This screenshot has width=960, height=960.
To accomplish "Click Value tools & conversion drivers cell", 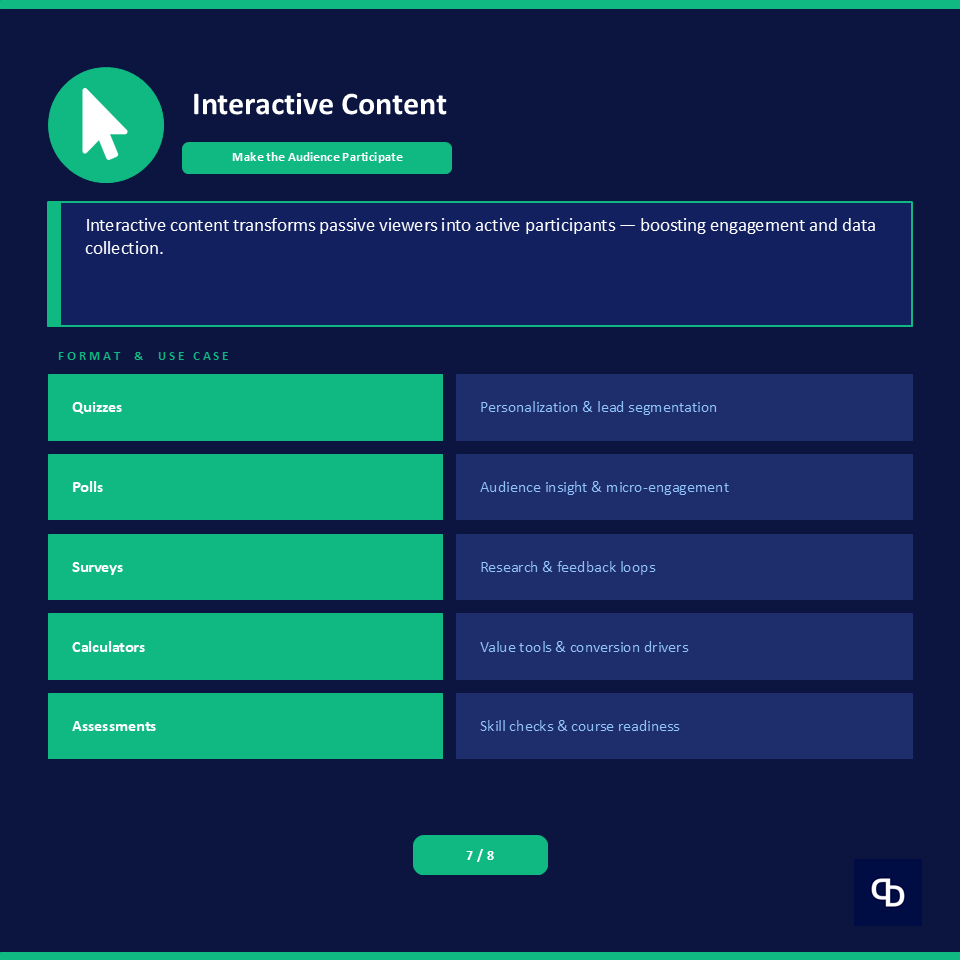I will click(x=684, y=647).
